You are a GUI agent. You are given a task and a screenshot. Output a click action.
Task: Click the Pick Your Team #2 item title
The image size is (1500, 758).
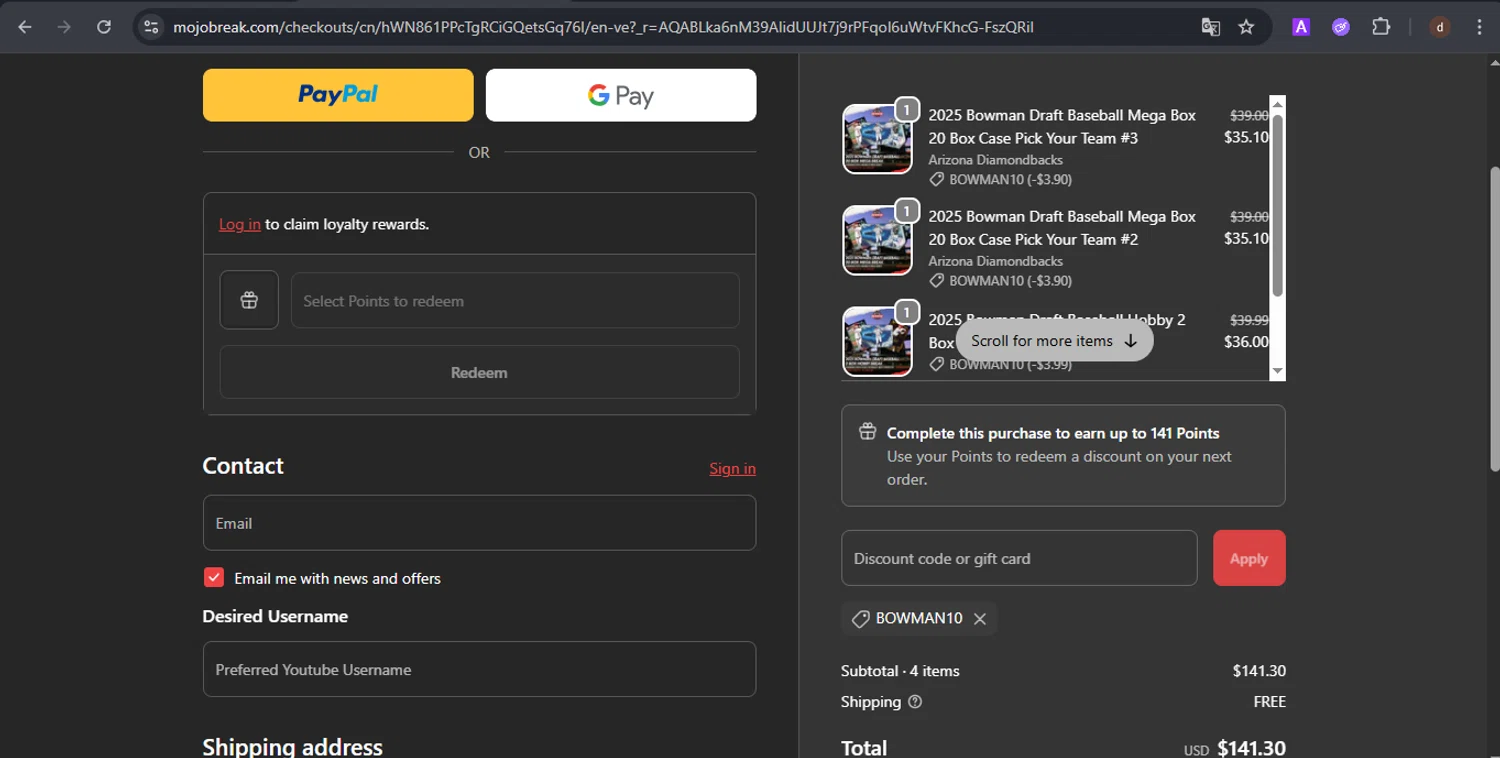coord(1062,227)
